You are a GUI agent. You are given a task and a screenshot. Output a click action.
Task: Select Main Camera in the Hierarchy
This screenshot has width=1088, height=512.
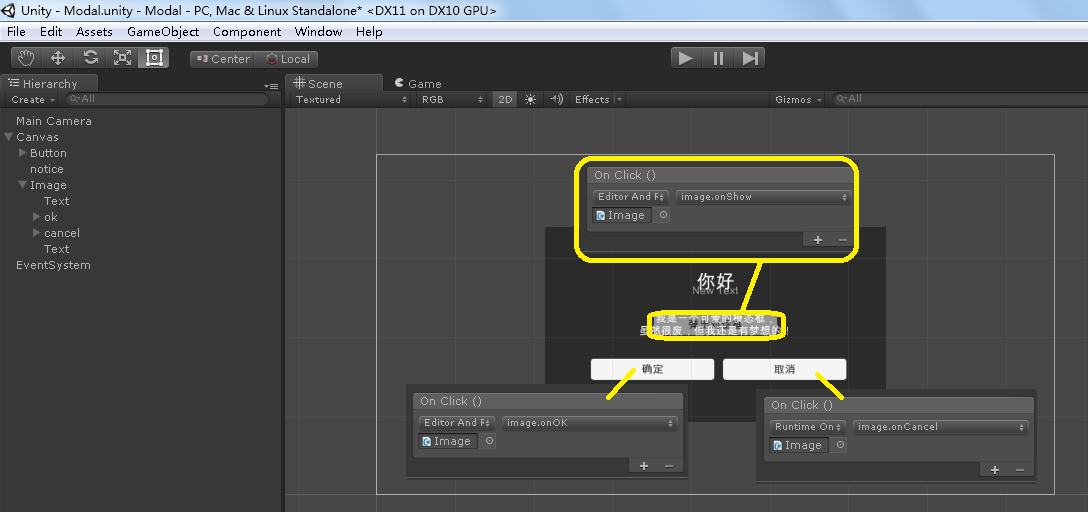click(53, 121)
